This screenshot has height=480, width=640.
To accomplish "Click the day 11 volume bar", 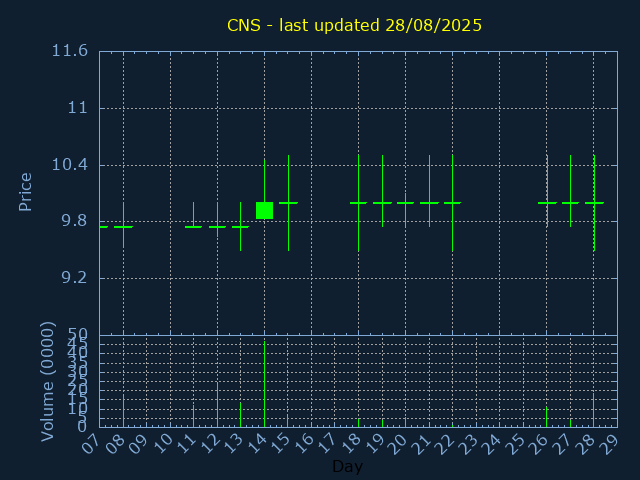I will coord(193,416).
